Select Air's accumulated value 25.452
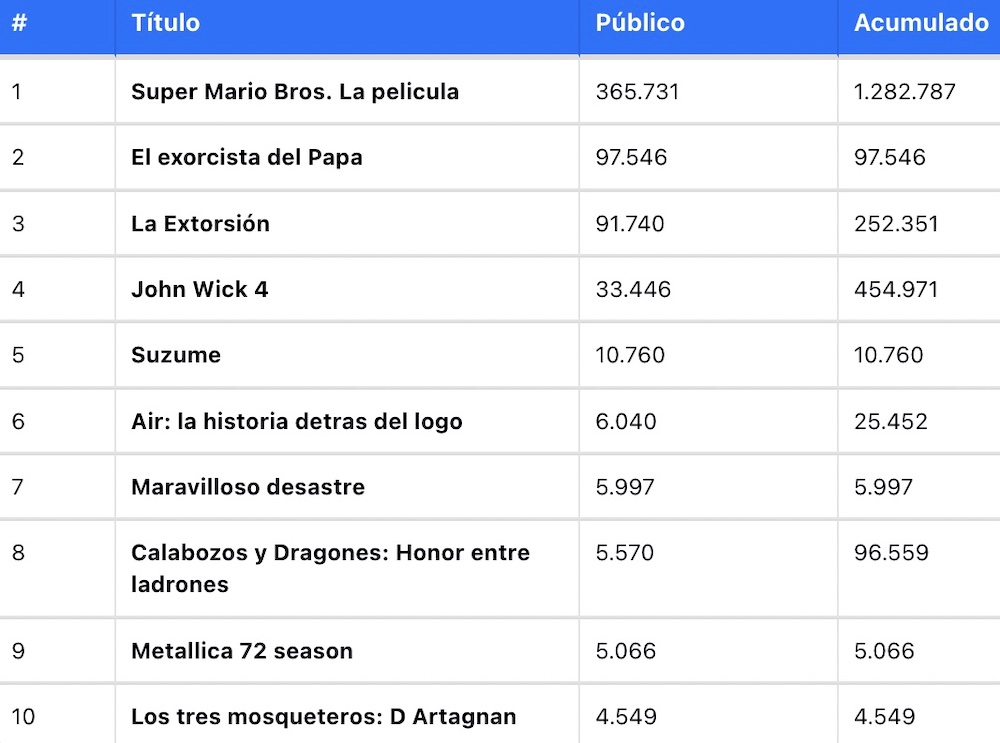The image size is (1000, 743). tap(891, 422)
